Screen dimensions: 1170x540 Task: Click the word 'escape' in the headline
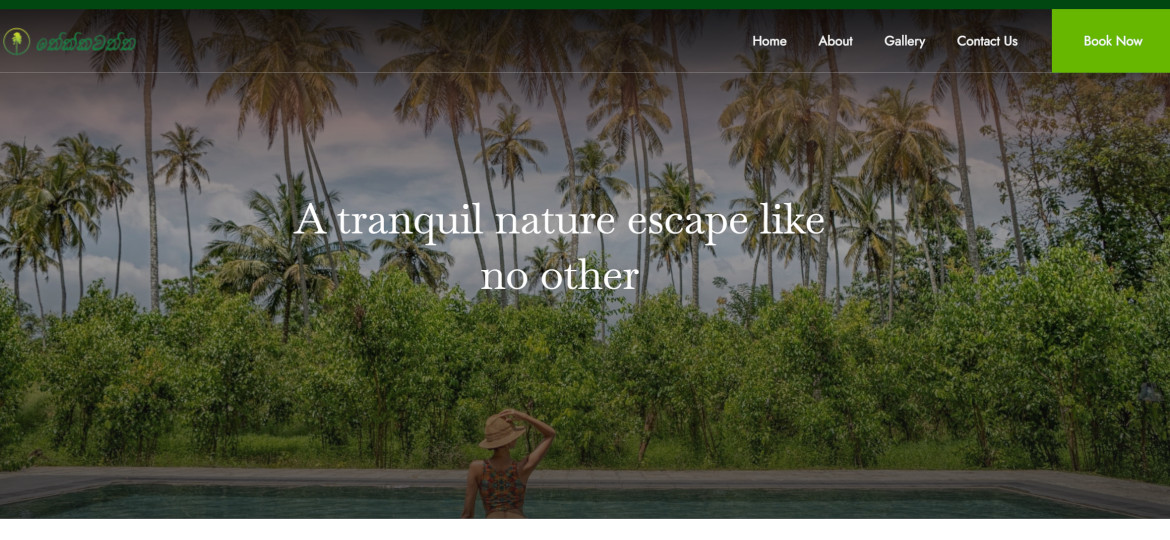coord(687,224)
